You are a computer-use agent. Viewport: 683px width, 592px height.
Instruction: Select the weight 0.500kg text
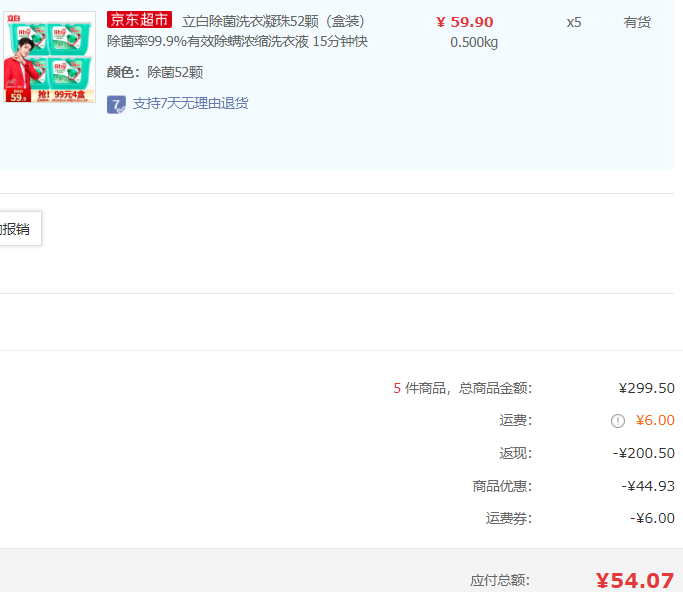click(x=474, y=42)
